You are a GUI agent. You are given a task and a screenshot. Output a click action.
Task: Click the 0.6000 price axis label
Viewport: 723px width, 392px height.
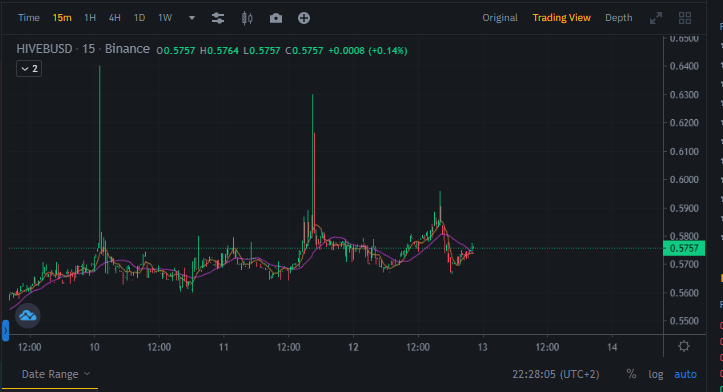point(684,179)
